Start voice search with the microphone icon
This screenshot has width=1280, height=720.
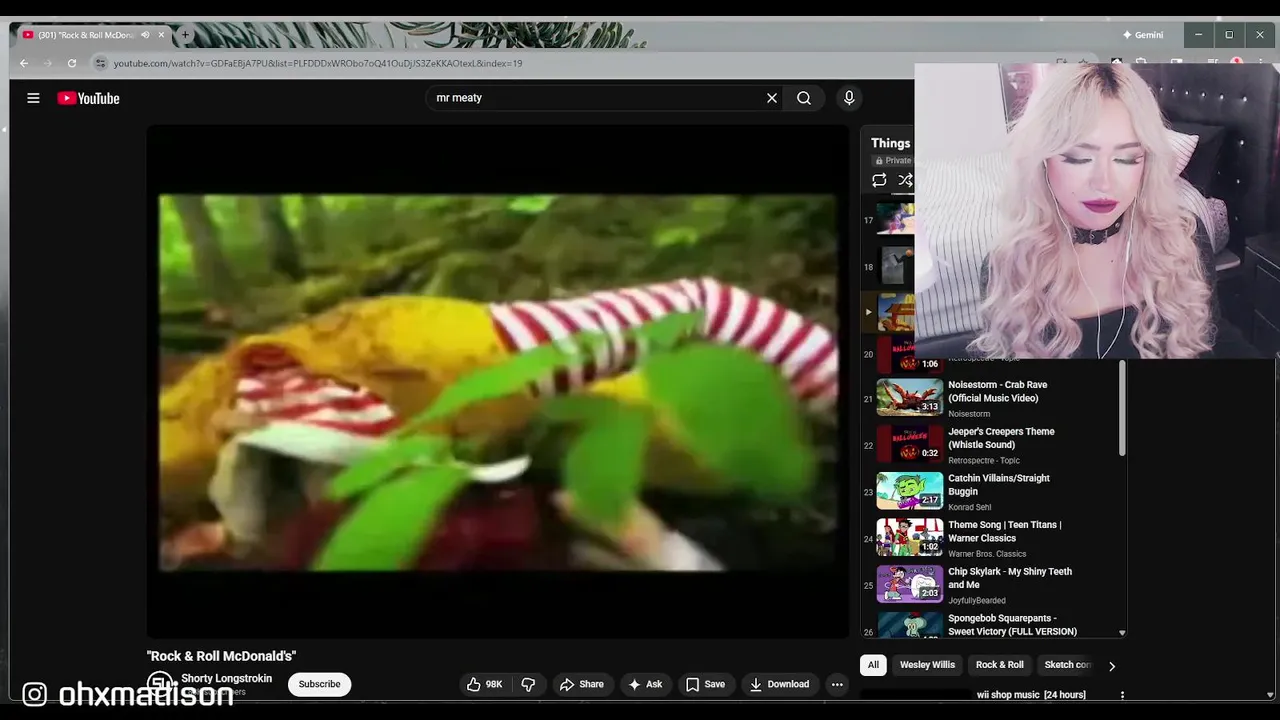849,98
